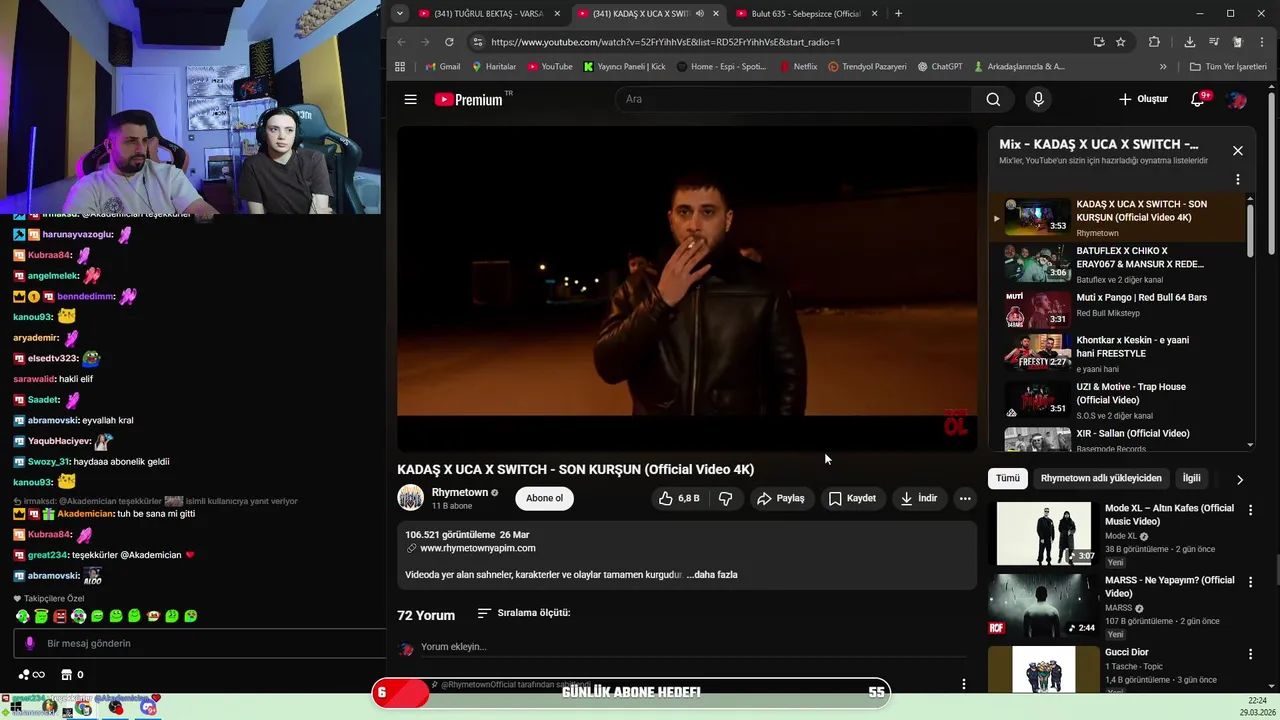The image size is (1280, 720).
Task: Close the Mix playlist panel
Action: coord(1238,151)
